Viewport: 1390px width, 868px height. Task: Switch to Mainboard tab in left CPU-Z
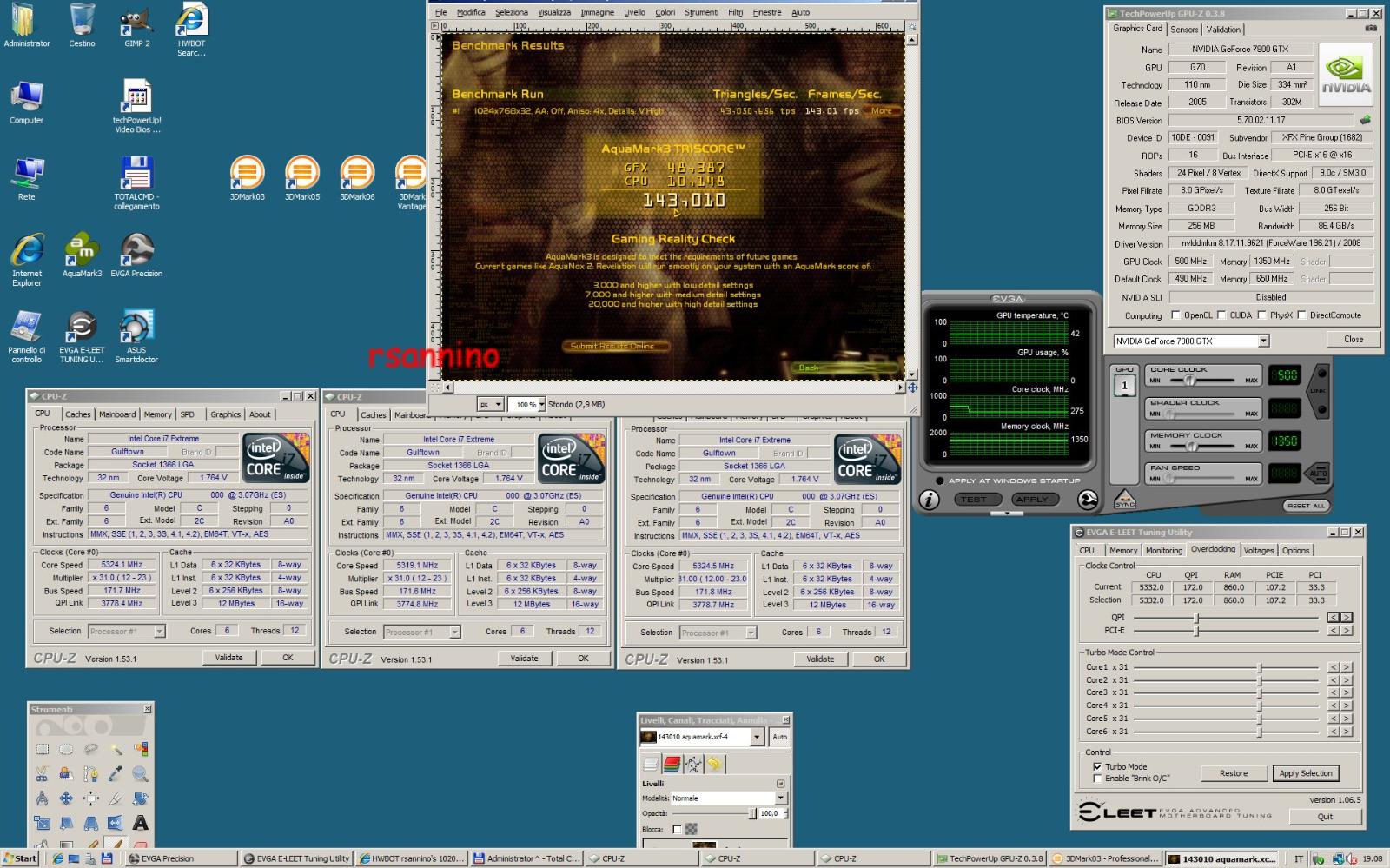[x=117, y=414]
